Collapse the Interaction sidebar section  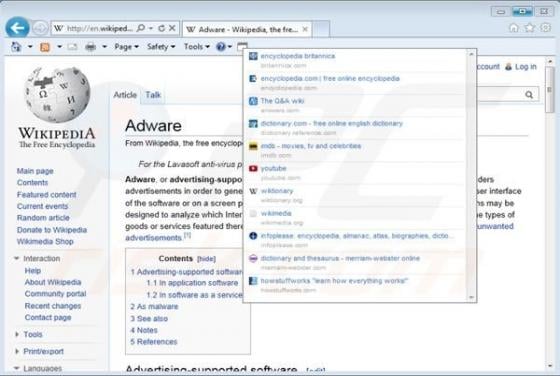pos(16,258)
